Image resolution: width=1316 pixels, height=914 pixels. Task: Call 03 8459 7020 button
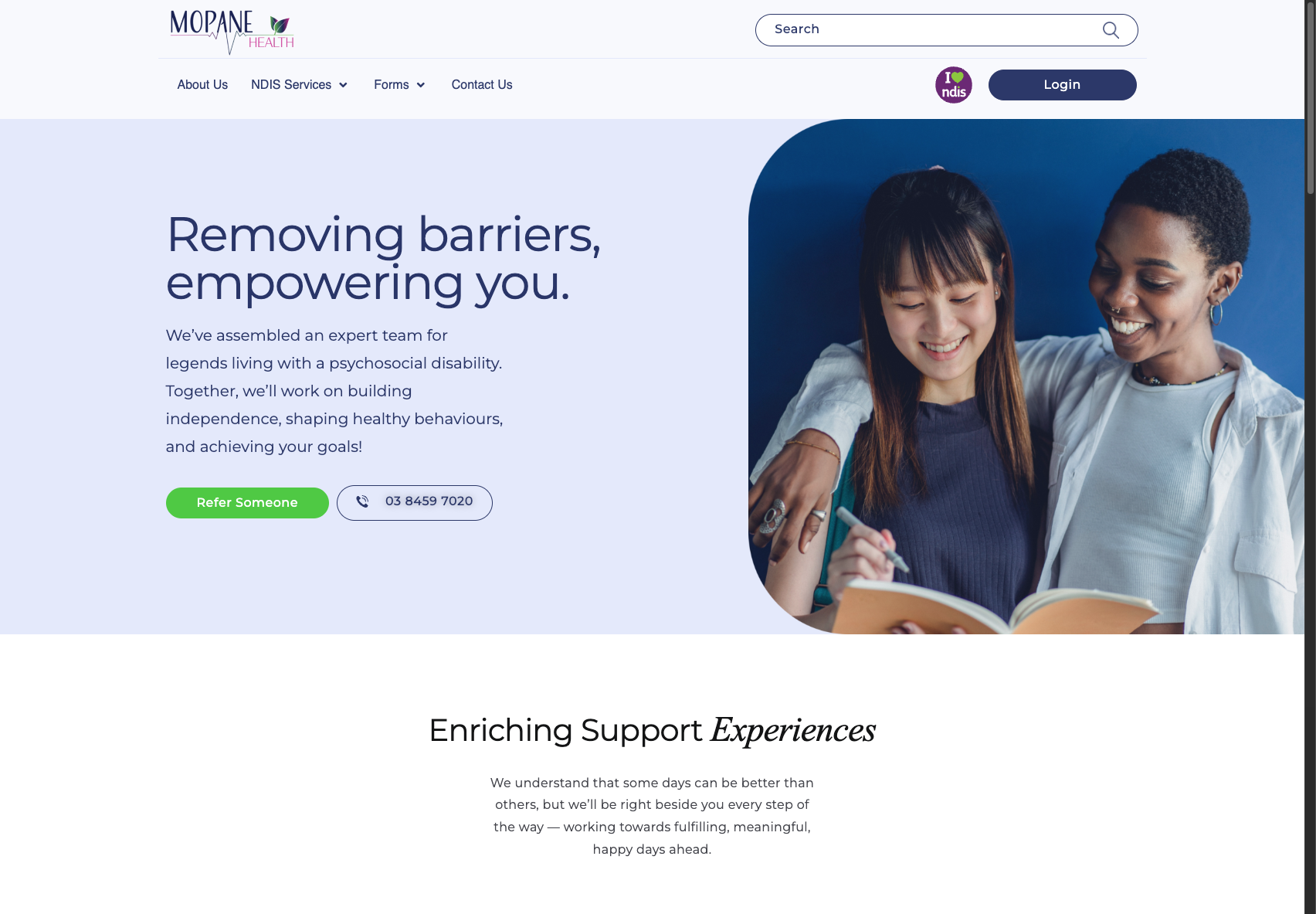tap(415, 503)
